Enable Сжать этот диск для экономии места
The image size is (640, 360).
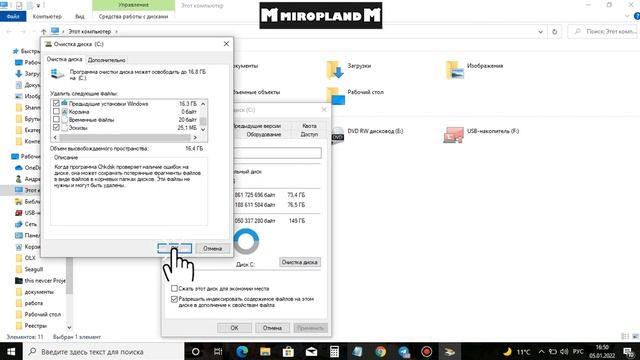(x=174, y=289)
